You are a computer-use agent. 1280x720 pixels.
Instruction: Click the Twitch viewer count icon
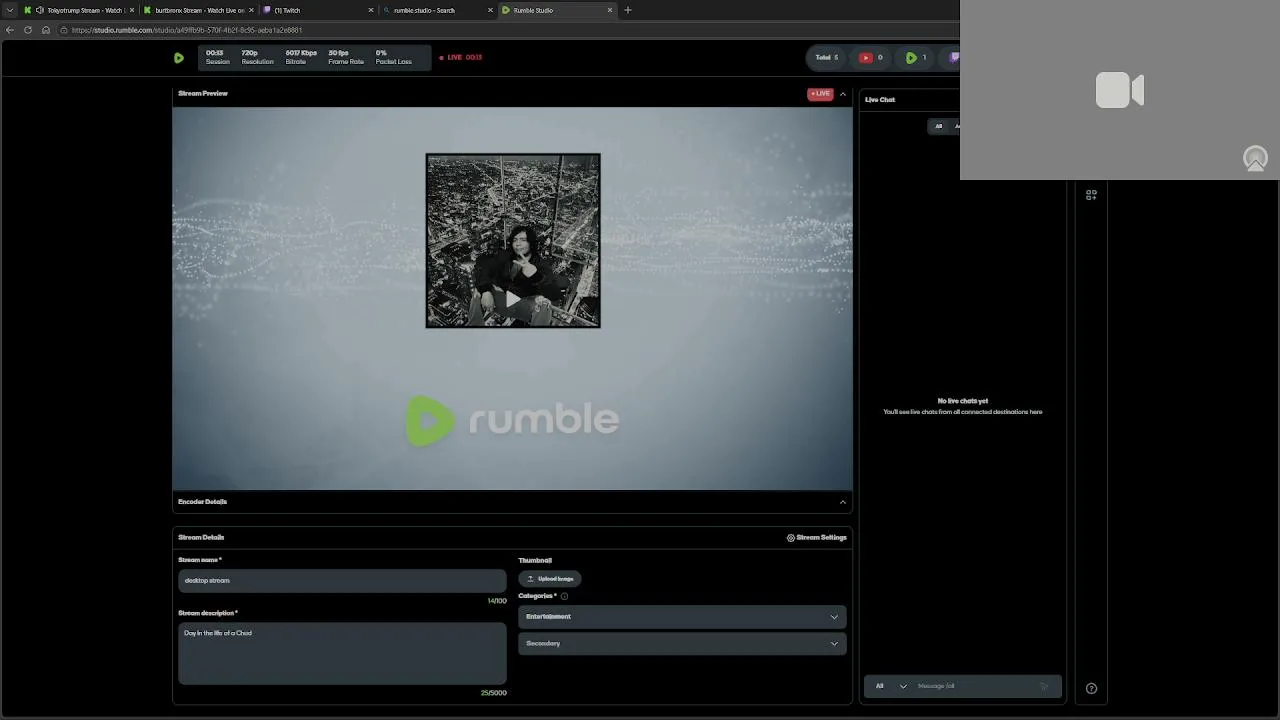(954, 58)
